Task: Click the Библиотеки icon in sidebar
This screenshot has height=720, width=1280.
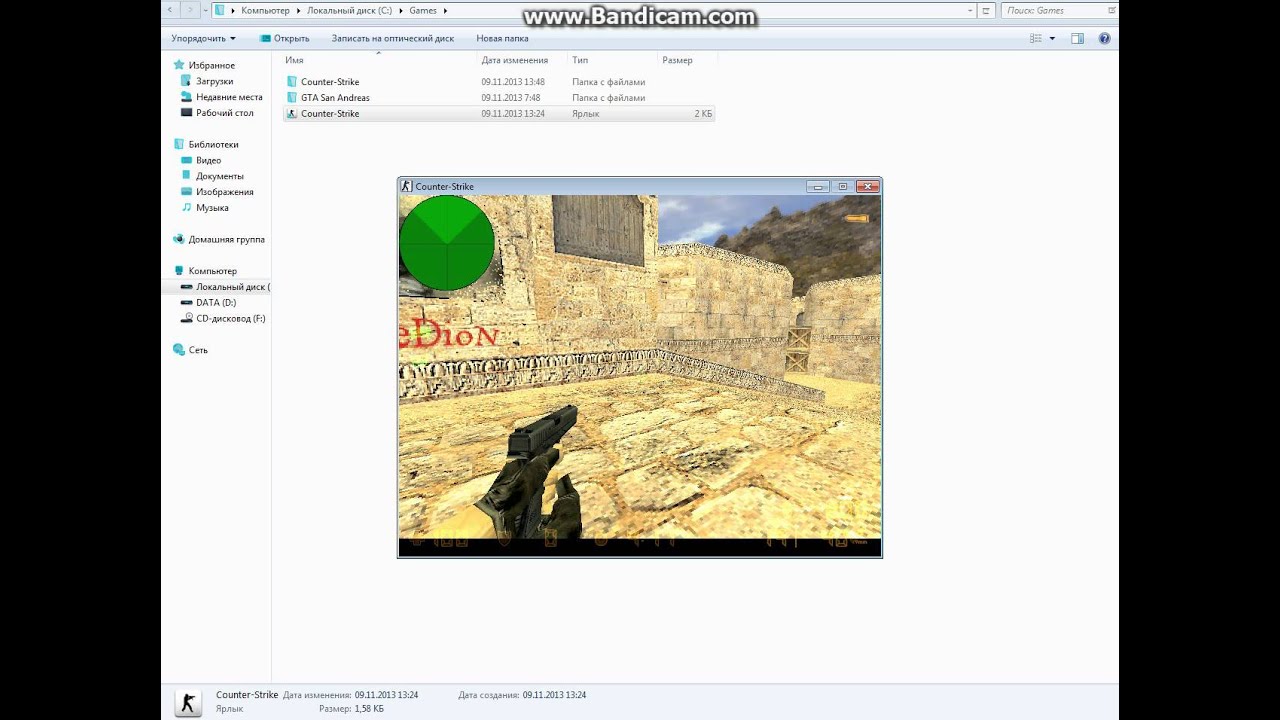Action: (179, 144)
